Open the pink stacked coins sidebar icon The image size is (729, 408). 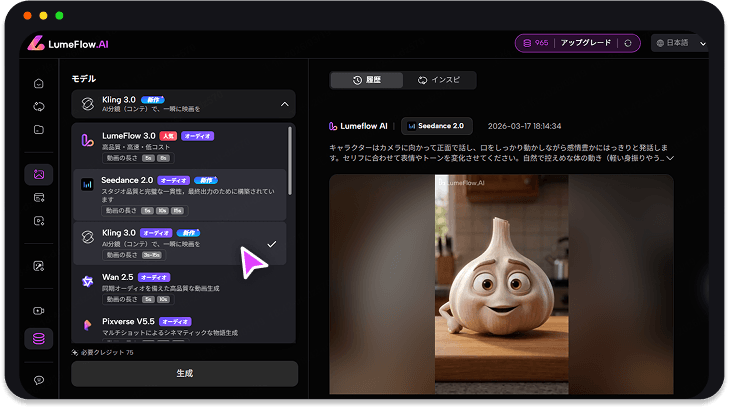pos(39,339)
